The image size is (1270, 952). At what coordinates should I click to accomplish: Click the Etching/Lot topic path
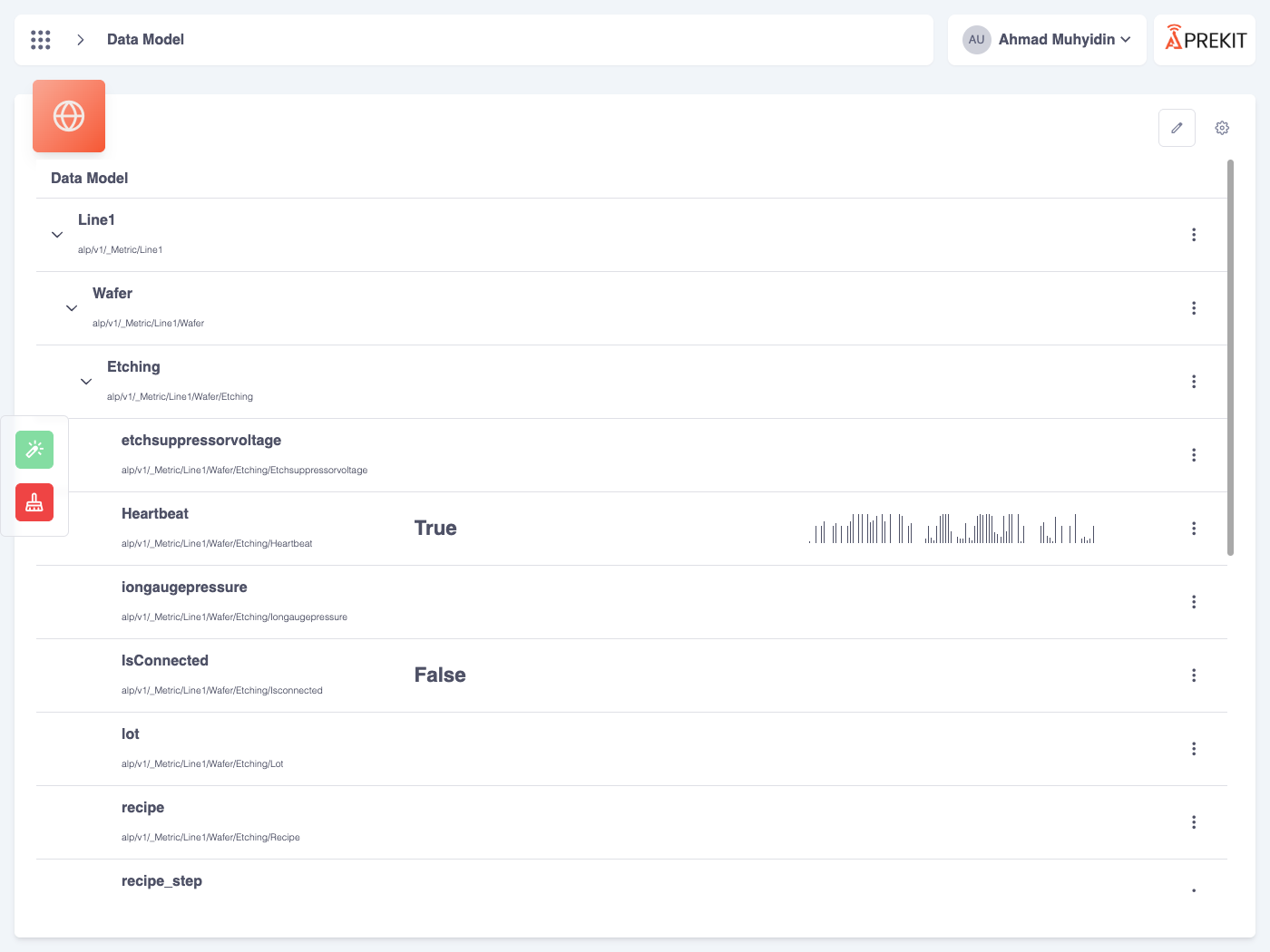[x=202, y=764]
